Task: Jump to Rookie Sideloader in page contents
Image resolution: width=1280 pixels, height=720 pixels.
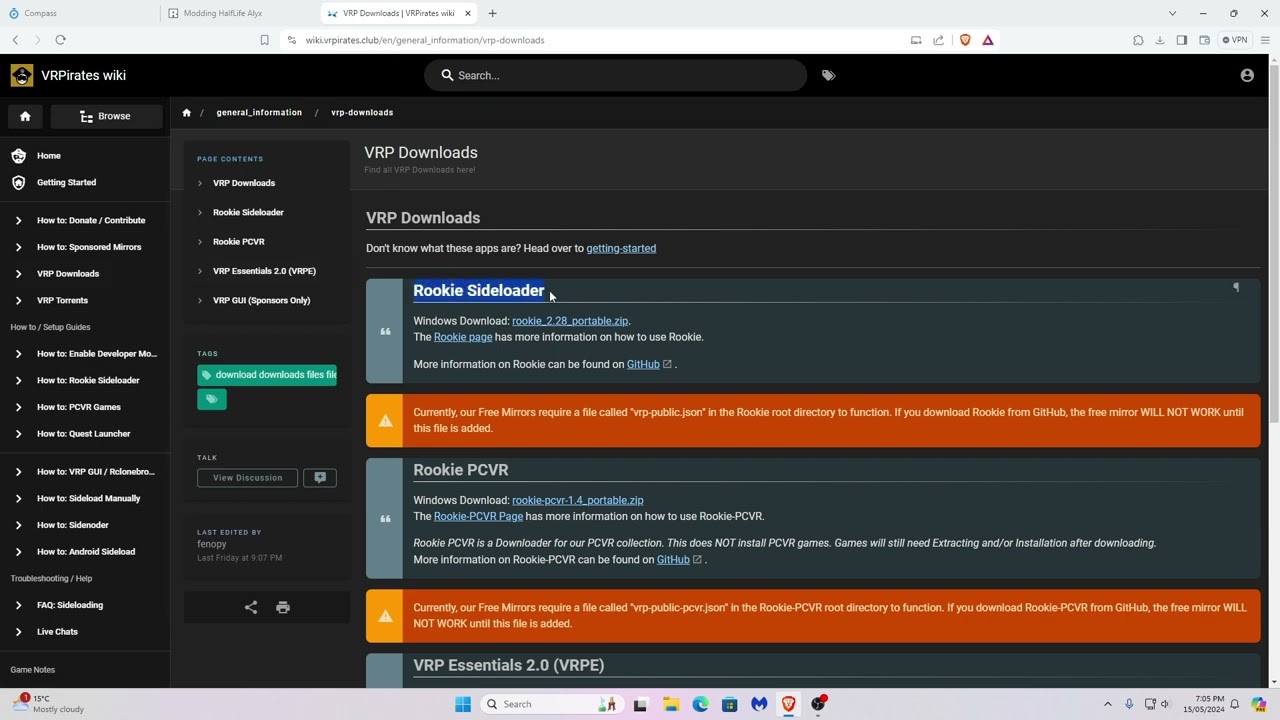Action: coord(248,212)
